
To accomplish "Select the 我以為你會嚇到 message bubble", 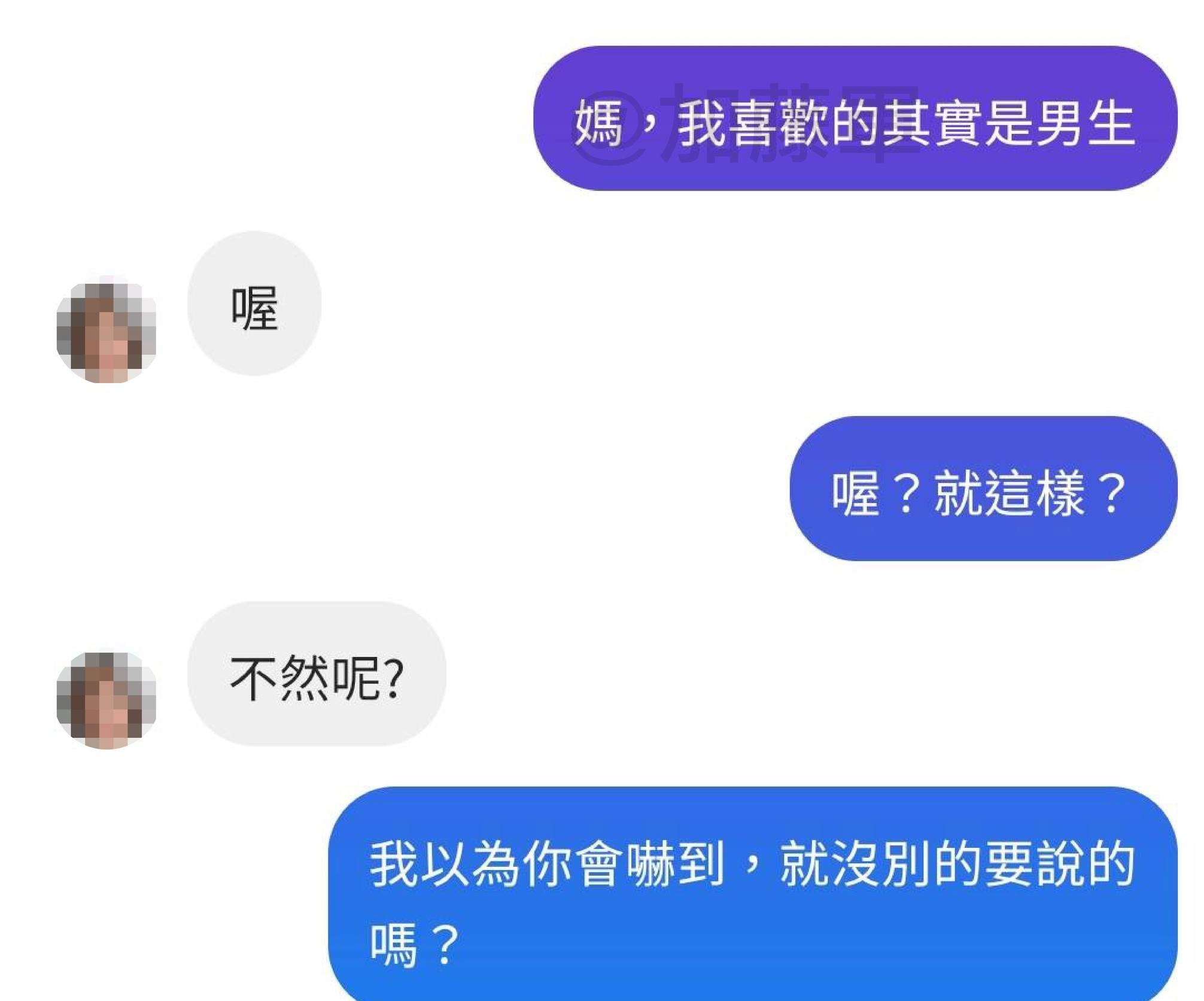I will point(753,894).
